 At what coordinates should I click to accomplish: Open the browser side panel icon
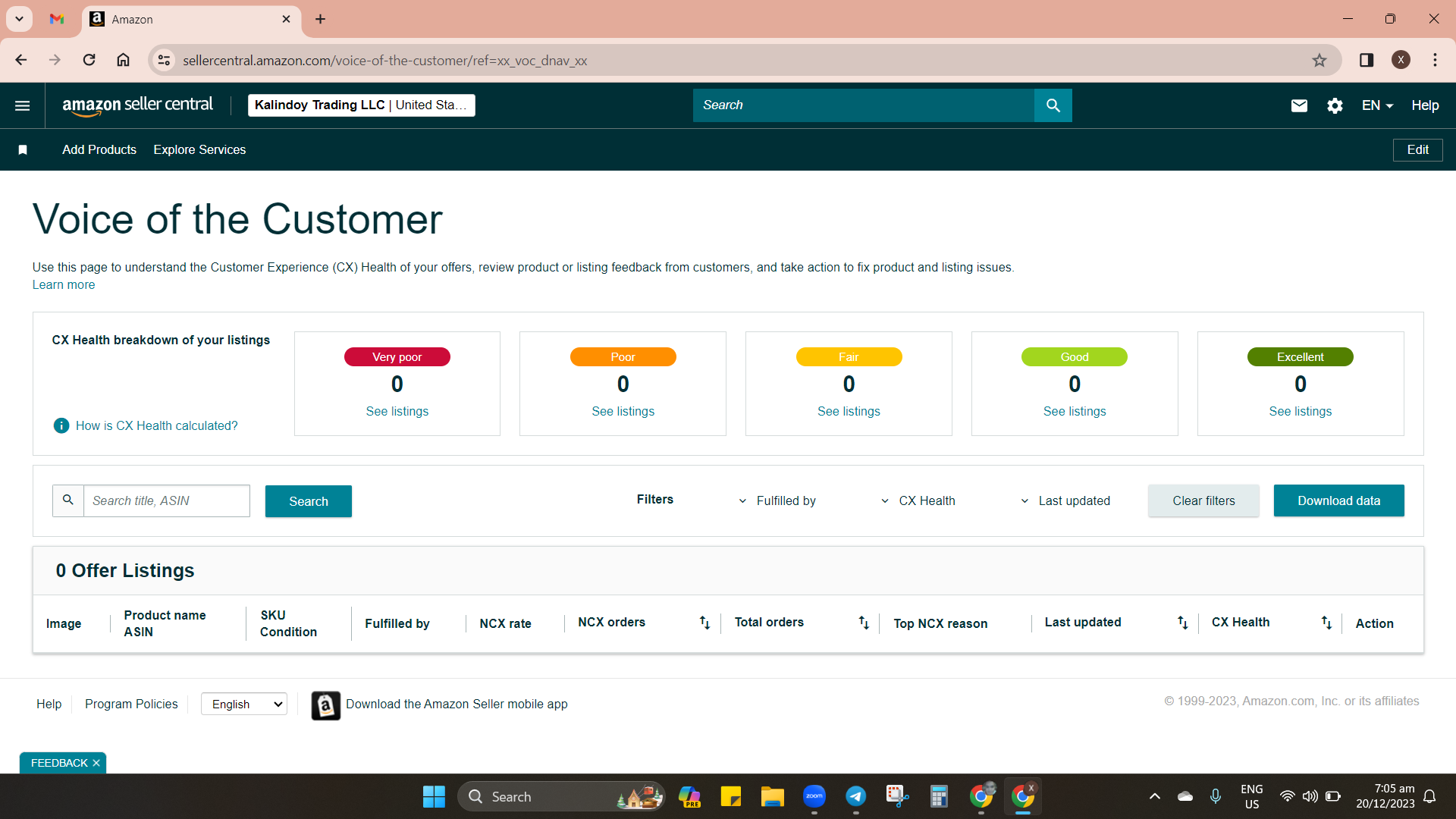pyautogui.click(x=1367, y=60)
